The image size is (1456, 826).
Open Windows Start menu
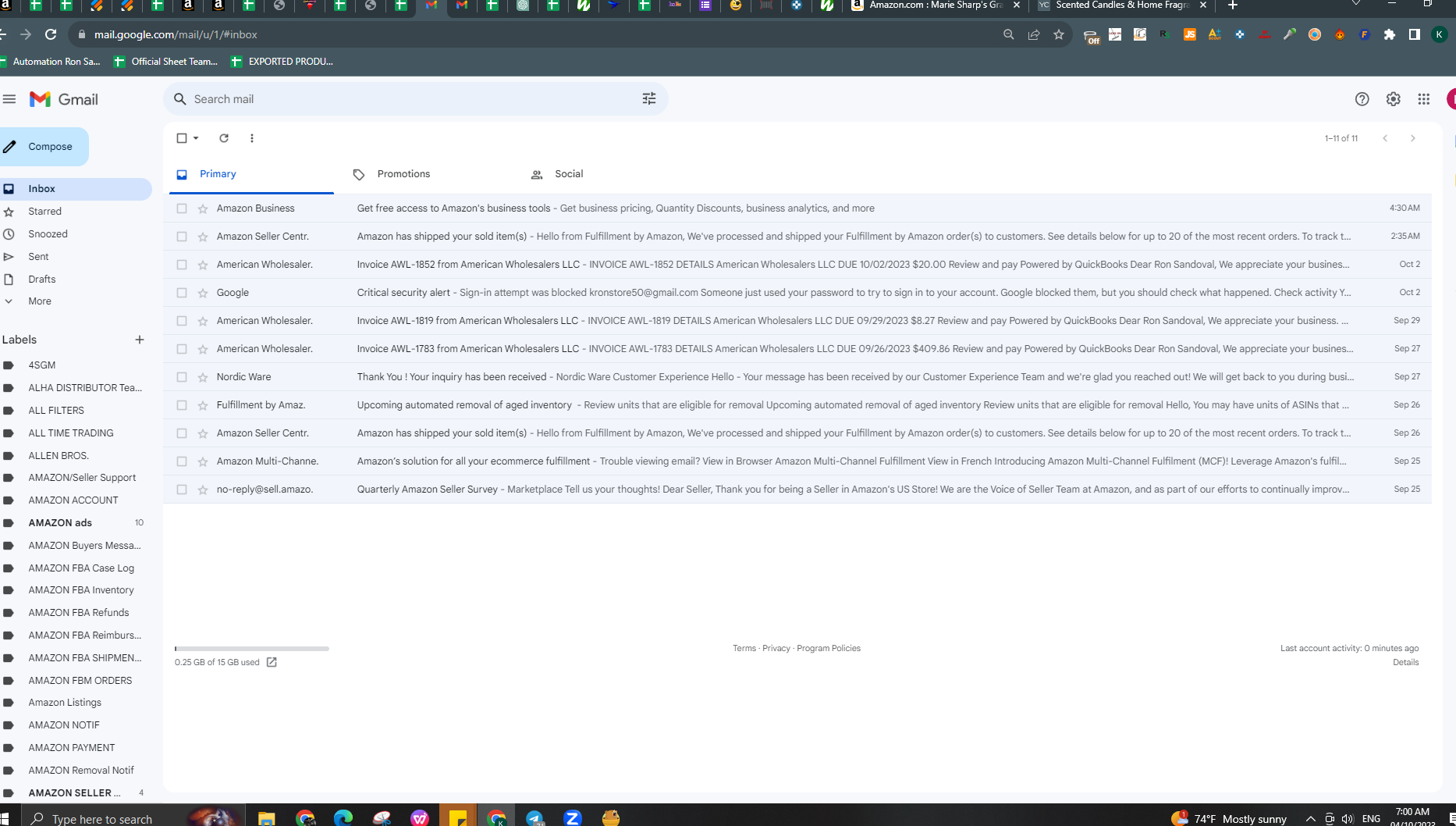pyautogui.click(x=5, y=817)
